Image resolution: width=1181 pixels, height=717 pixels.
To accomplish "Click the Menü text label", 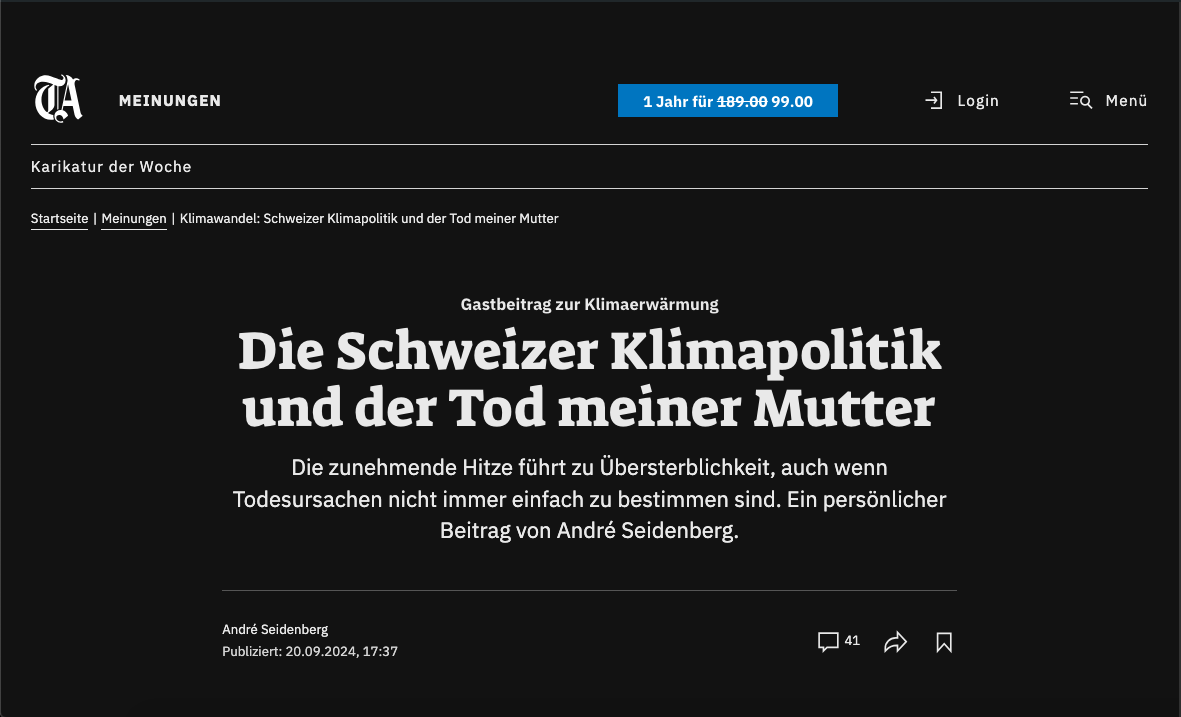I will (1125, 100).
